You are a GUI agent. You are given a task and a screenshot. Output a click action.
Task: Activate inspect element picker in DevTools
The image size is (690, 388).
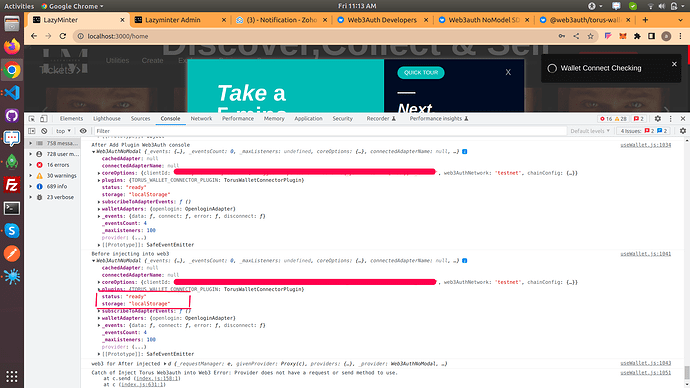pyautogui.click(x=32, y=119)
